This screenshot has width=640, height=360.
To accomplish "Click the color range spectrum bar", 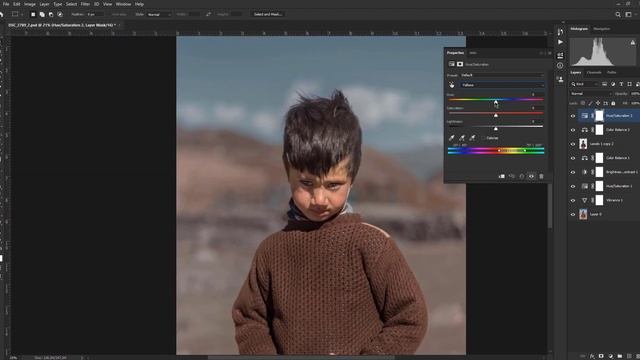I will click(x=496, y=151).
